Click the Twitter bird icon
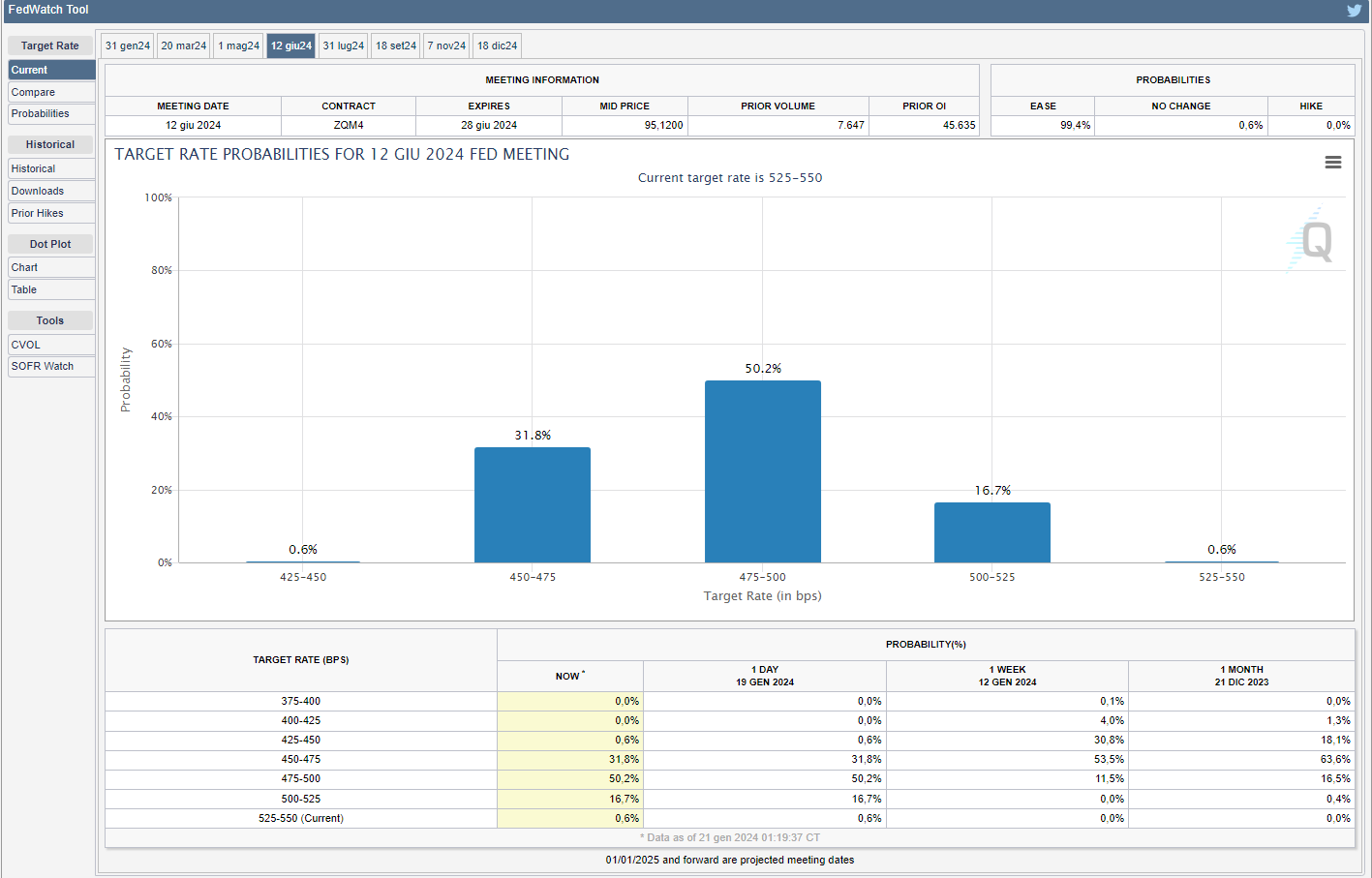Image resolution: width=1372 pixels, height=878 pixels. pyautogui.click(x=1354, y=11)
